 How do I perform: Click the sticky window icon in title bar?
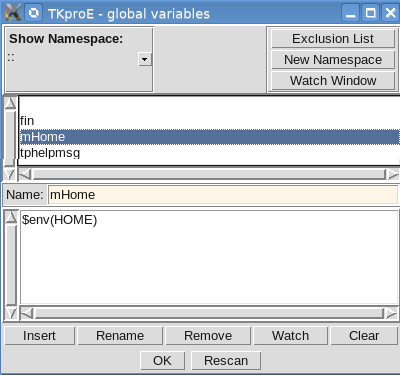[x=34, y=13]
